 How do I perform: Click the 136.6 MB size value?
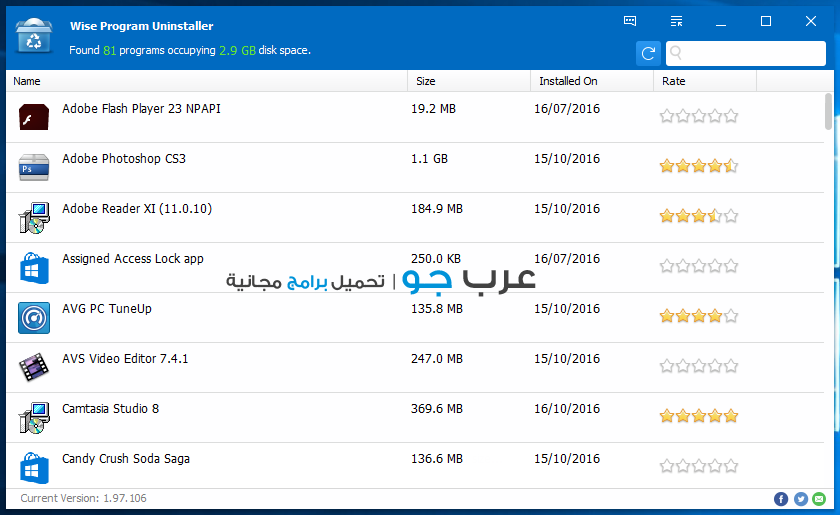coord(437,459)
